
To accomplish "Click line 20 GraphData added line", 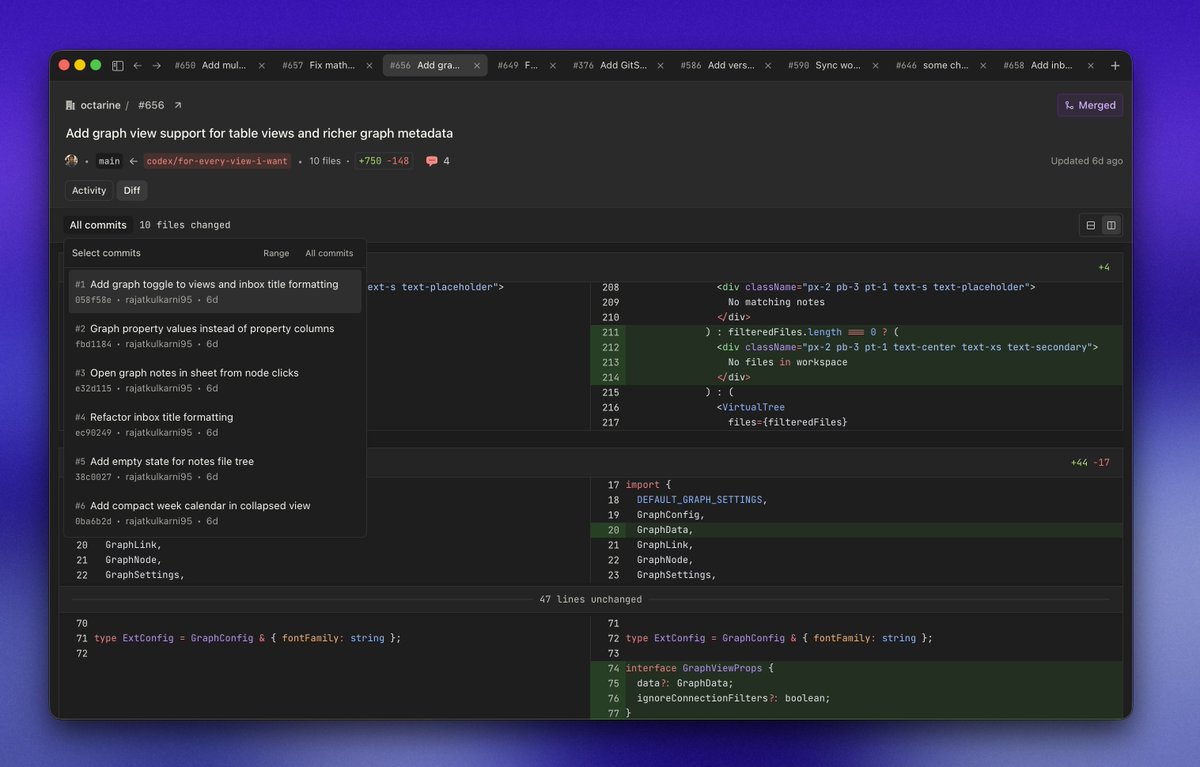I will (665, 530).
